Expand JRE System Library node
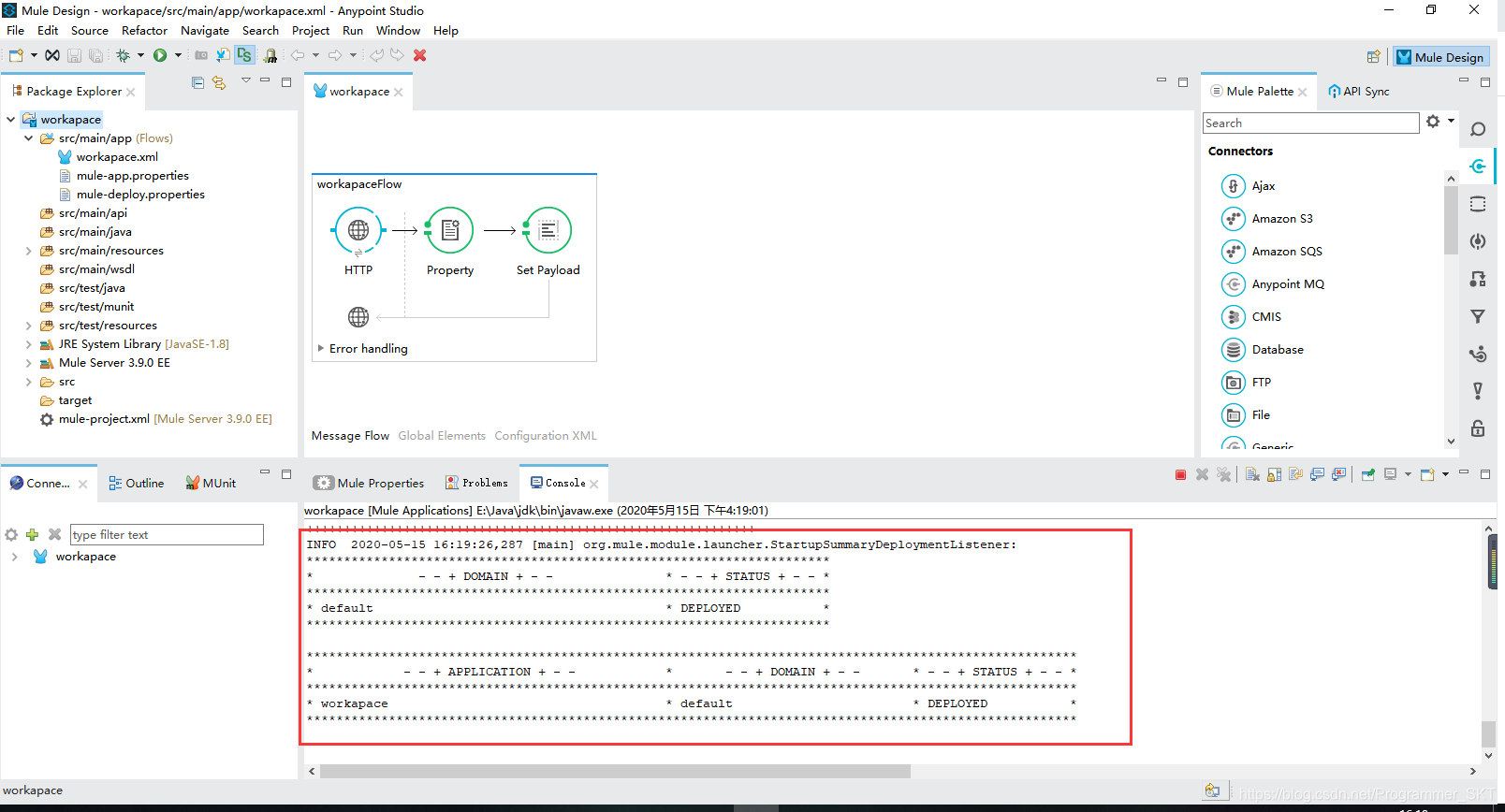1505x812 pixels. point(29,344)
